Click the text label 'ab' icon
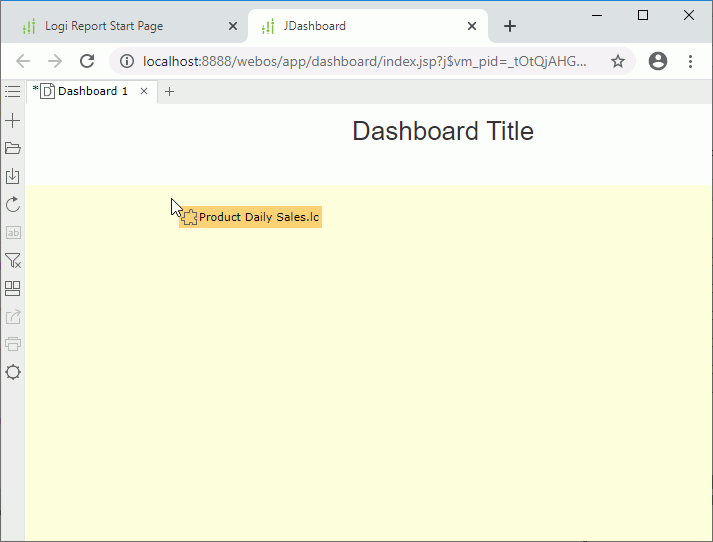 pos(13,233)
